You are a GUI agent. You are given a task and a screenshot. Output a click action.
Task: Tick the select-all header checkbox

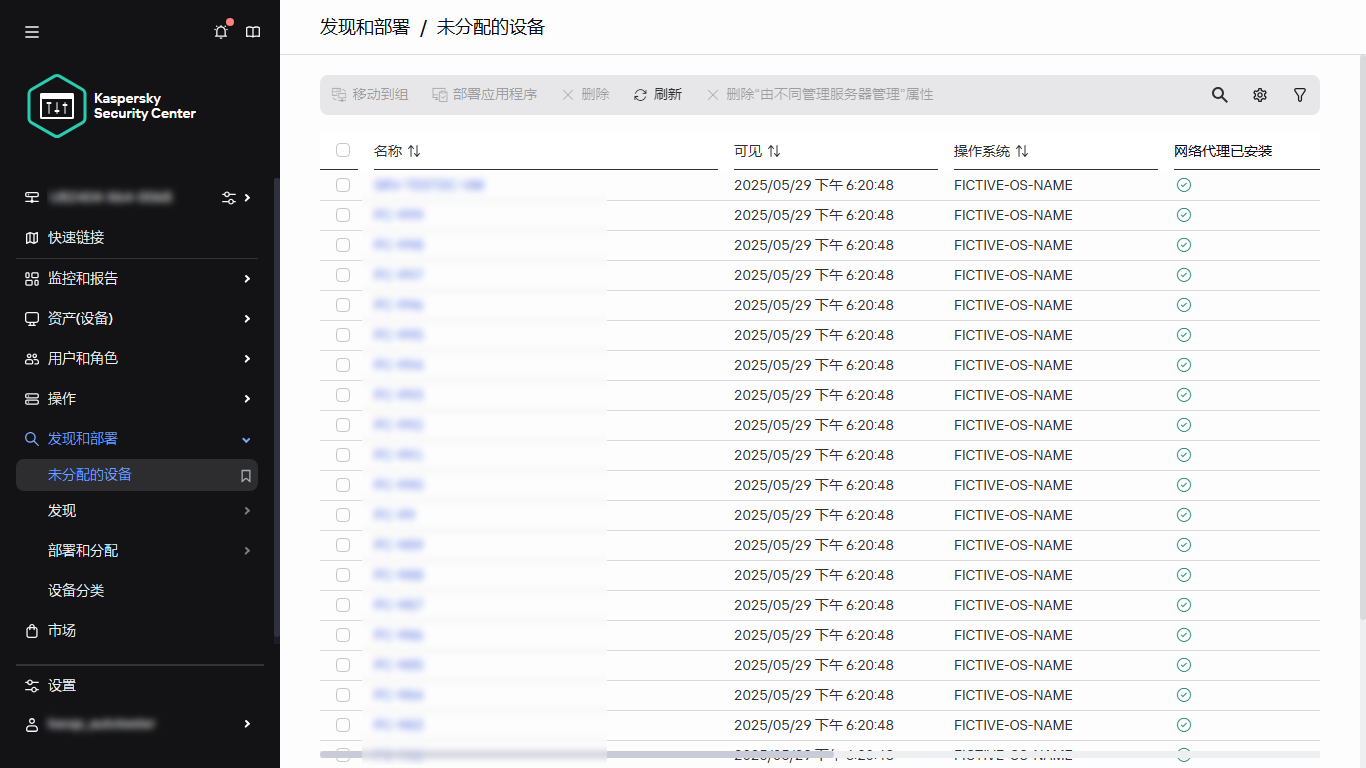[343, 150]
